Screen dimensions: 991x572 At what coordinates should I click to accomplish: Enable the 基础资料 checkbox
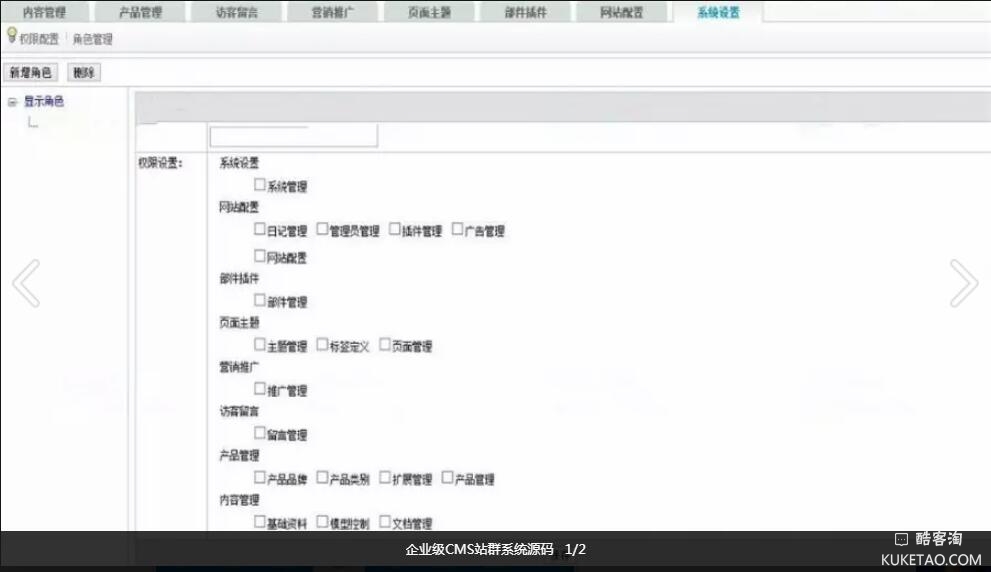[259, 521]
